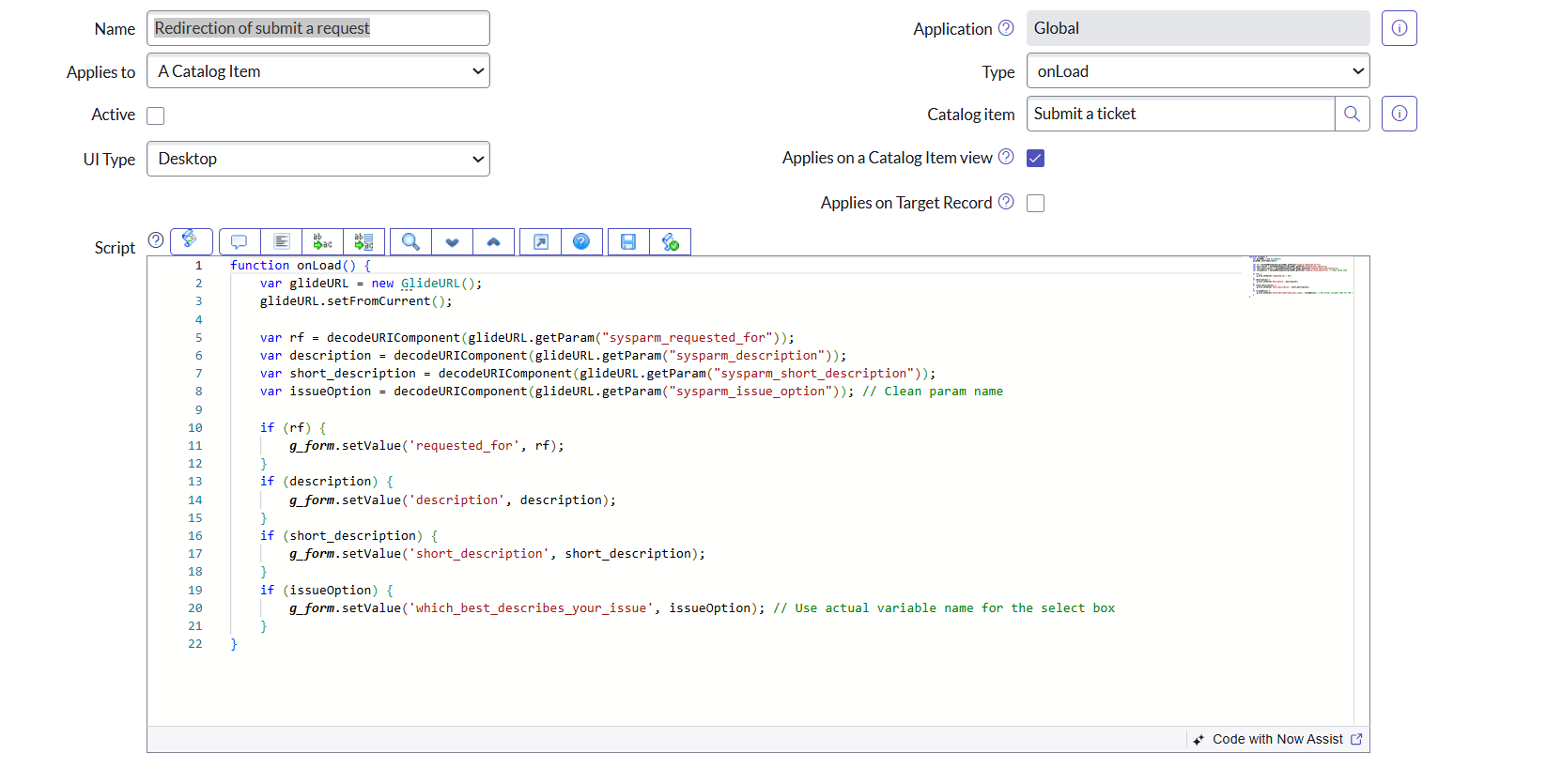Toggle full screen script editor icon
1562x784 pixels.
[541, 242]
